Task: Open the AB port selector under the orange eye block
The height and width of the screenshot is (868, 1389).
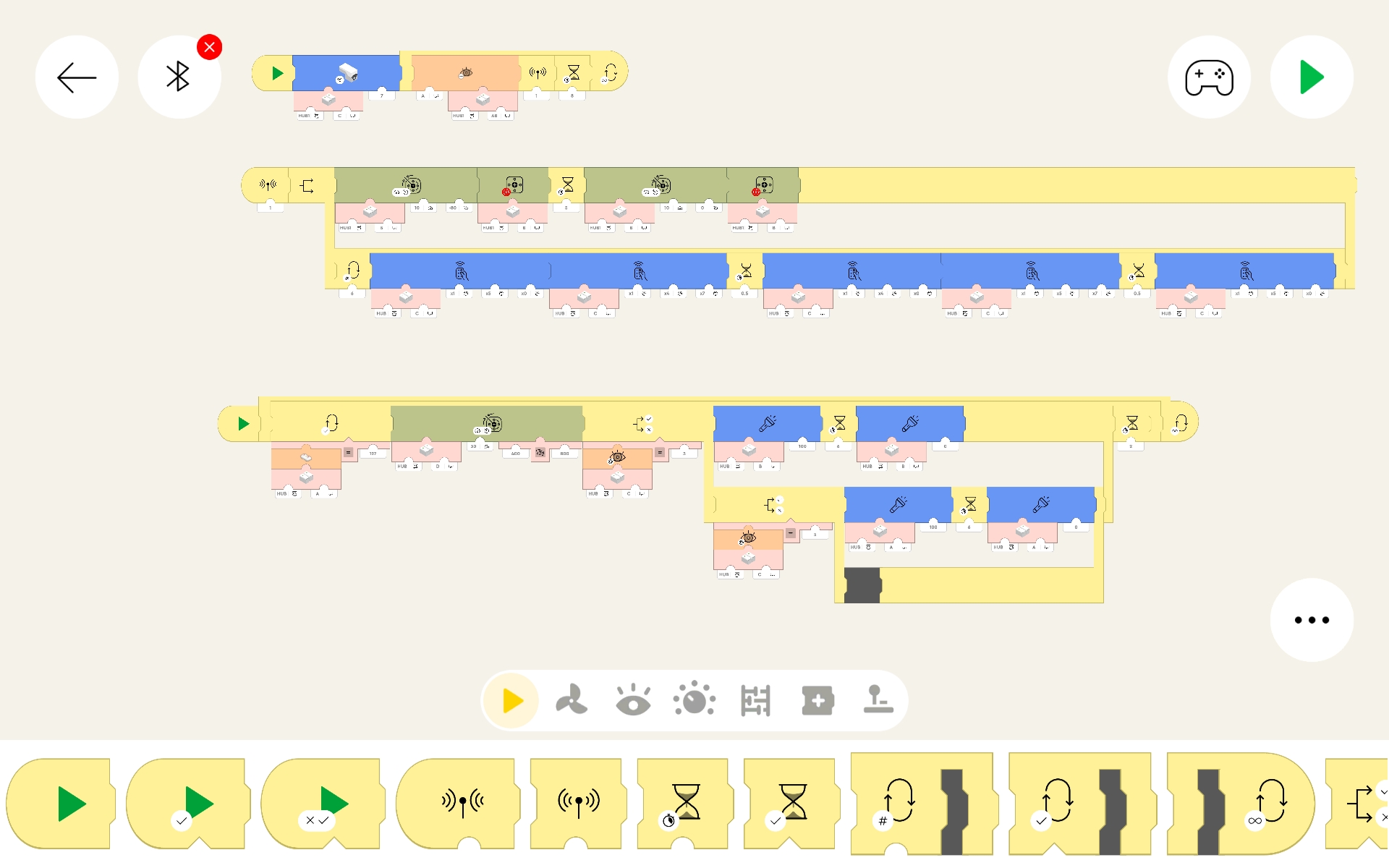Action: 500,116
